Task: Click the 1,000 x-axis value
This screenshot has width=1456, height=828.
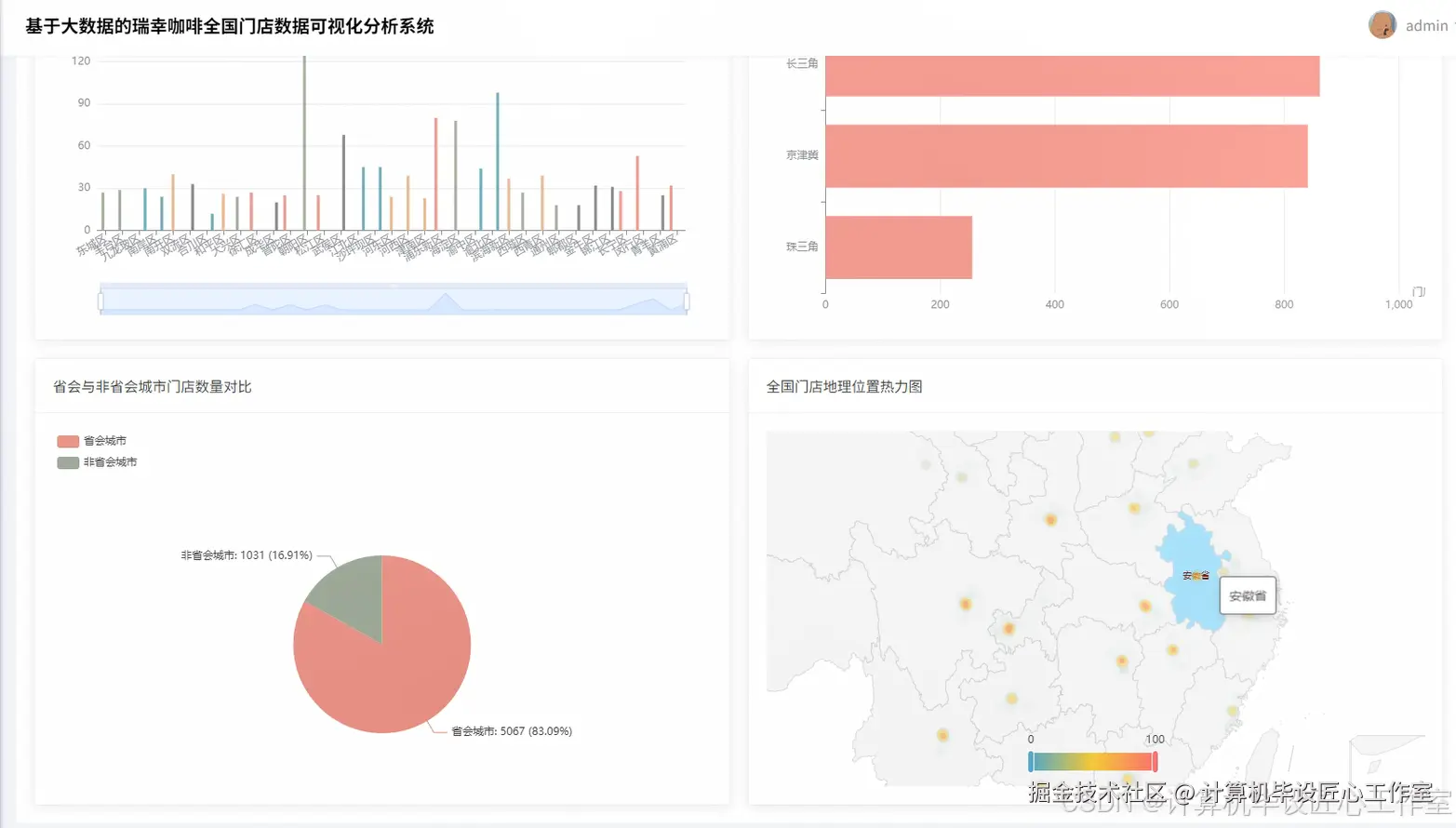Action: [1398, 304]
